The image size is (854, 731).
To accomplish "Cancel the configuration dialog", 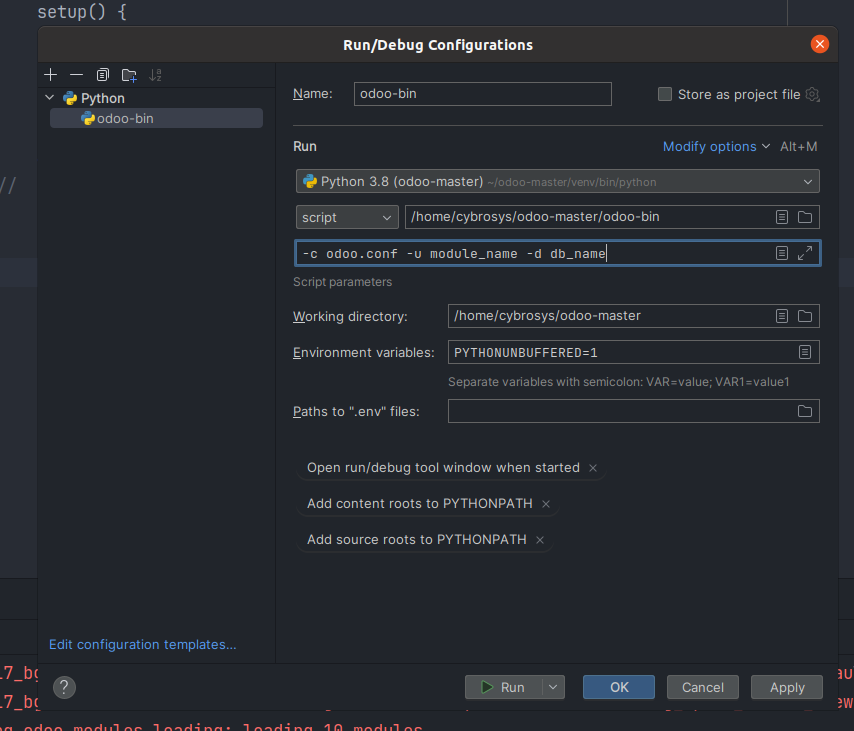I will 703,687.
